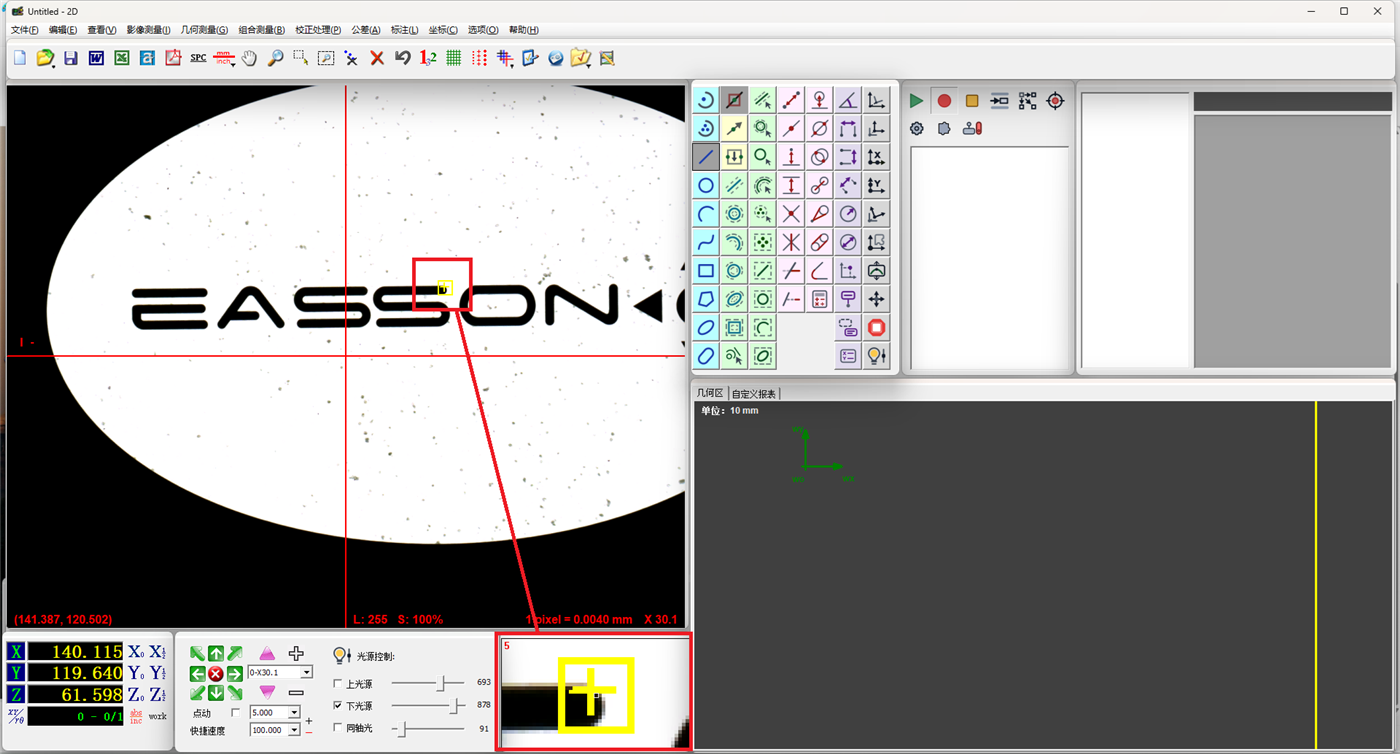Export measurement data to Excel

click(122, 58)
